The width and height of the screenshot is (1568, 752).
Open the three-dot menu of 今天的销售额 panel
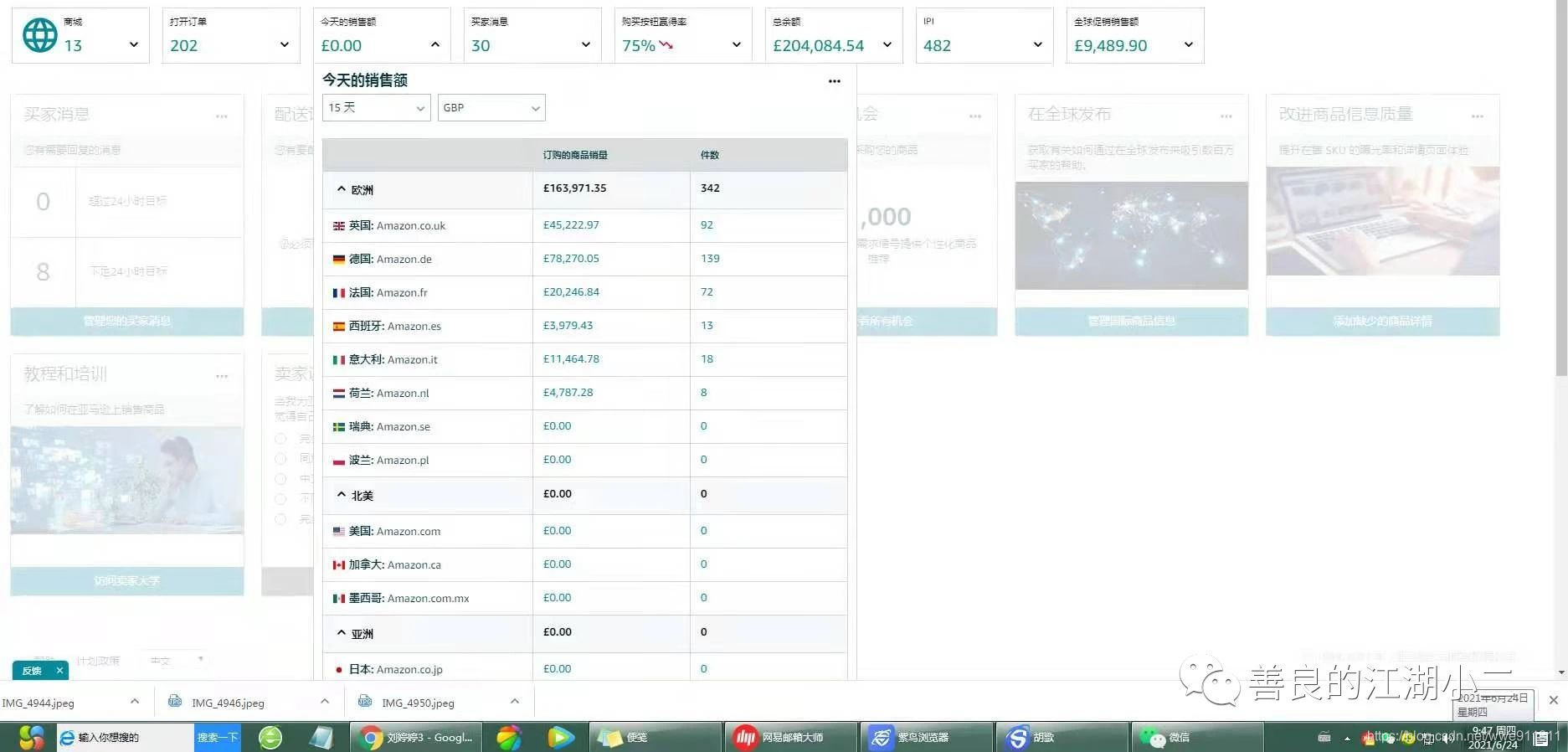(x=834, y=81)
